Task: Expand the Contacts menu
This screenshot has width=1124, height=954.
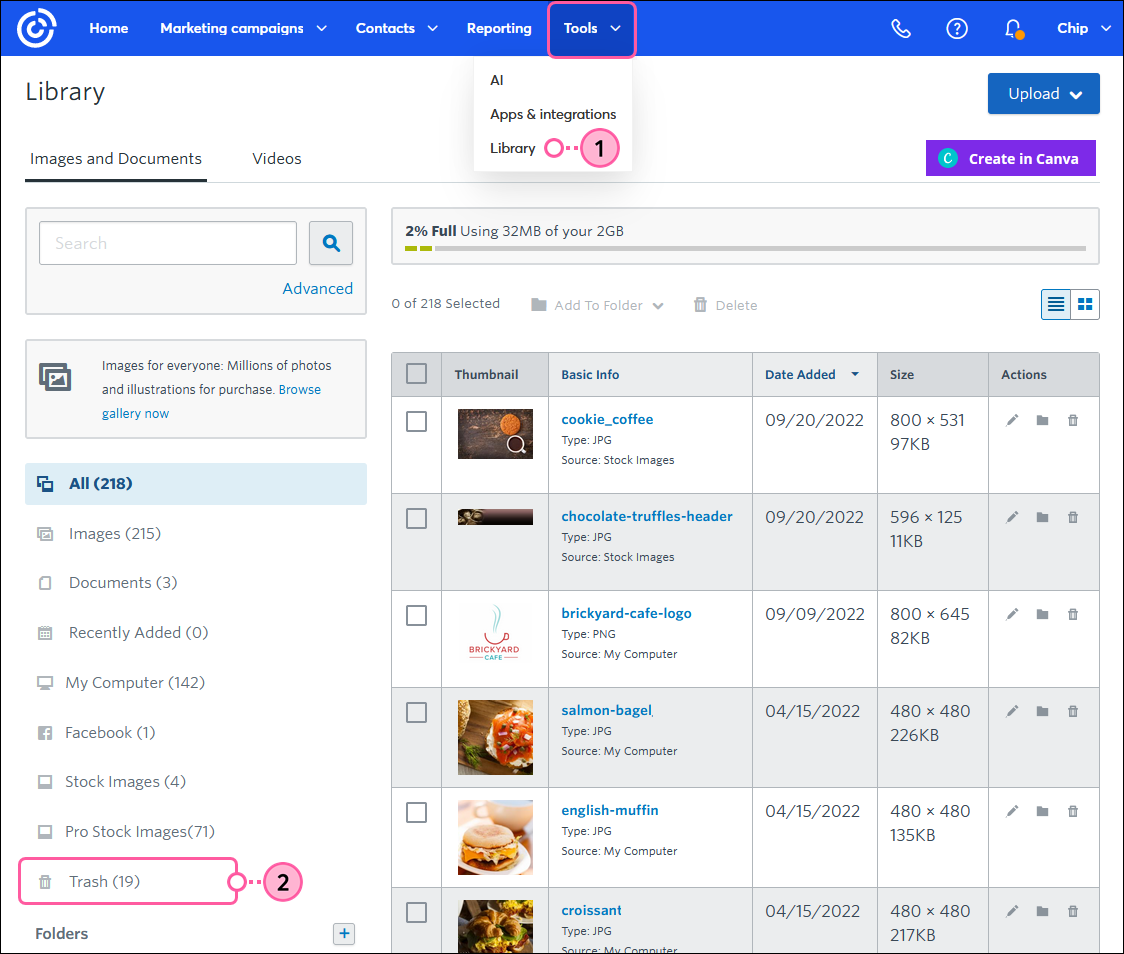Action: [396, 28]
